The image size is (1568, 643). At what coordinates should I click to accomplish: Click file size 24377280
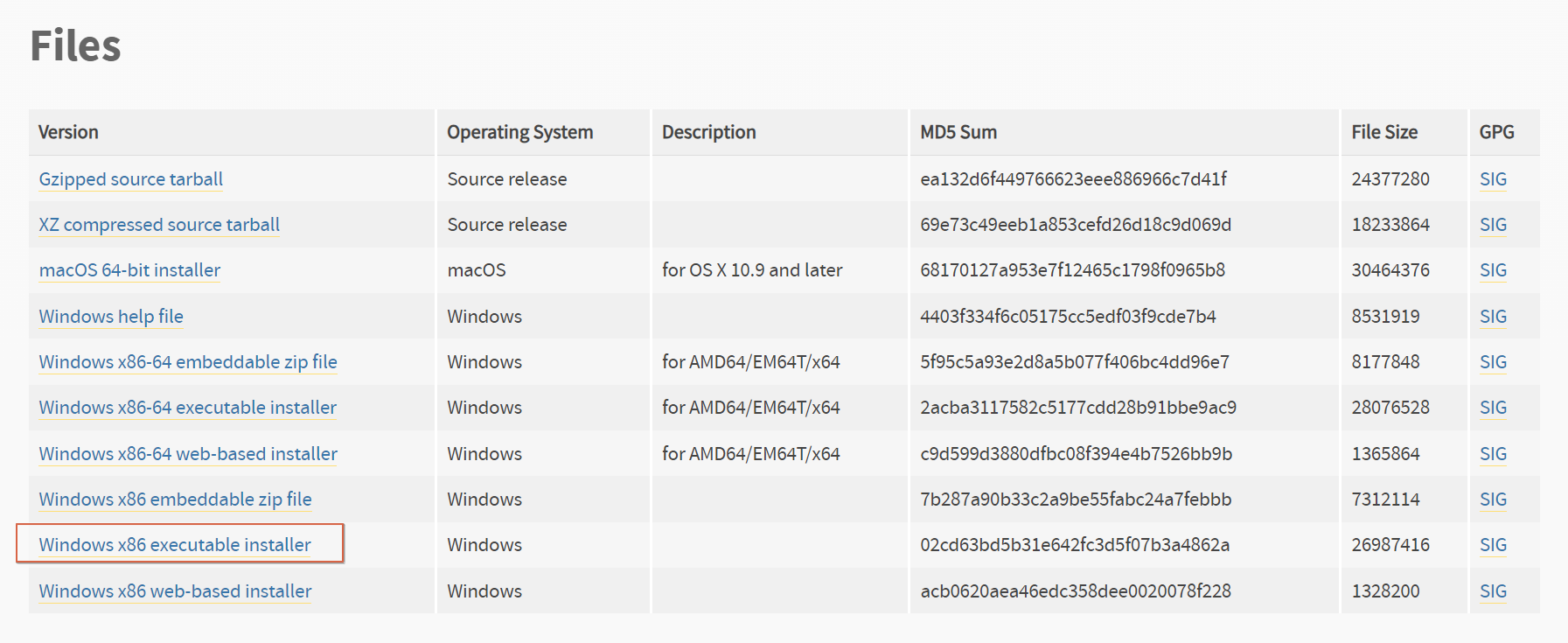point(1390,179)
